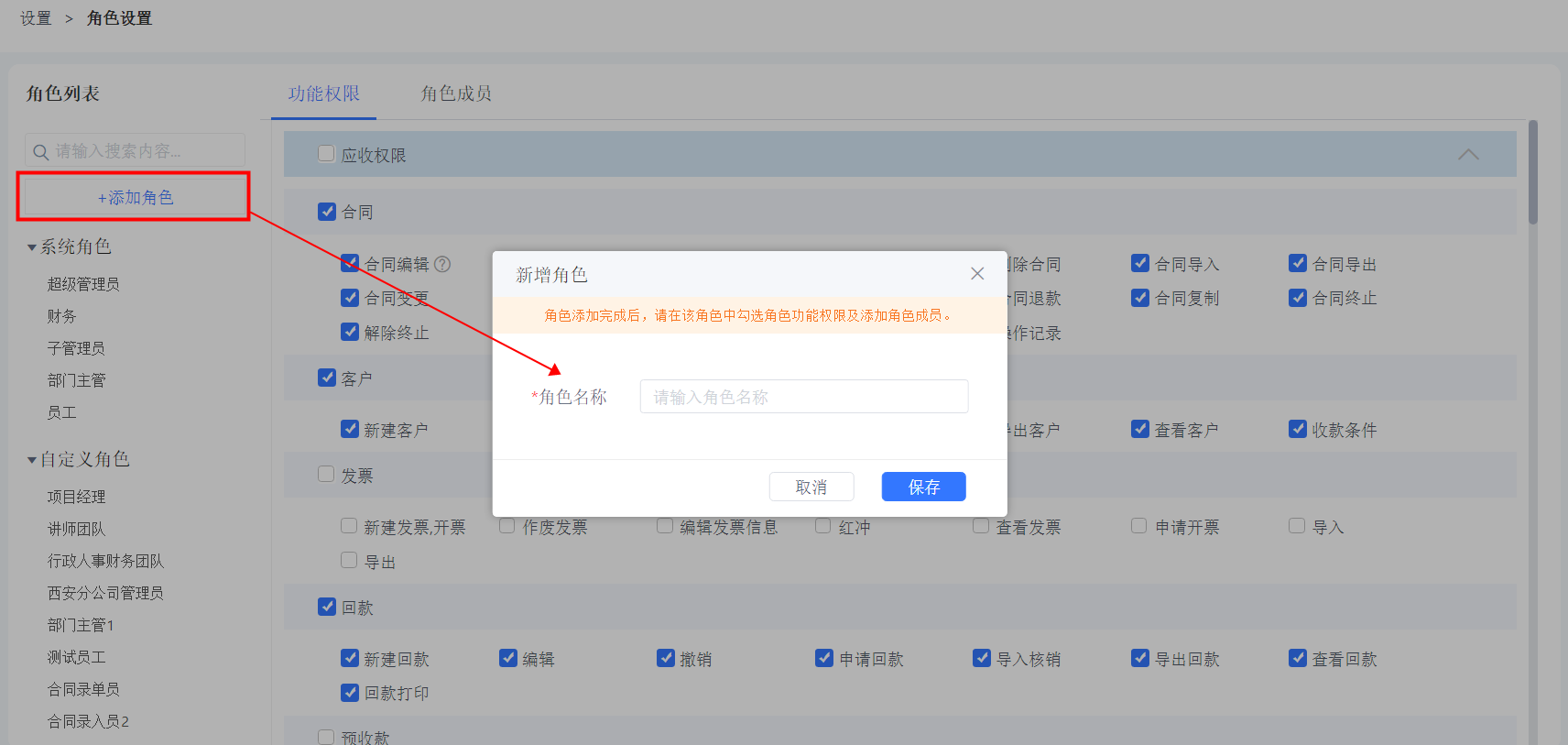Select the 子管理员 role

coord(76,348)
